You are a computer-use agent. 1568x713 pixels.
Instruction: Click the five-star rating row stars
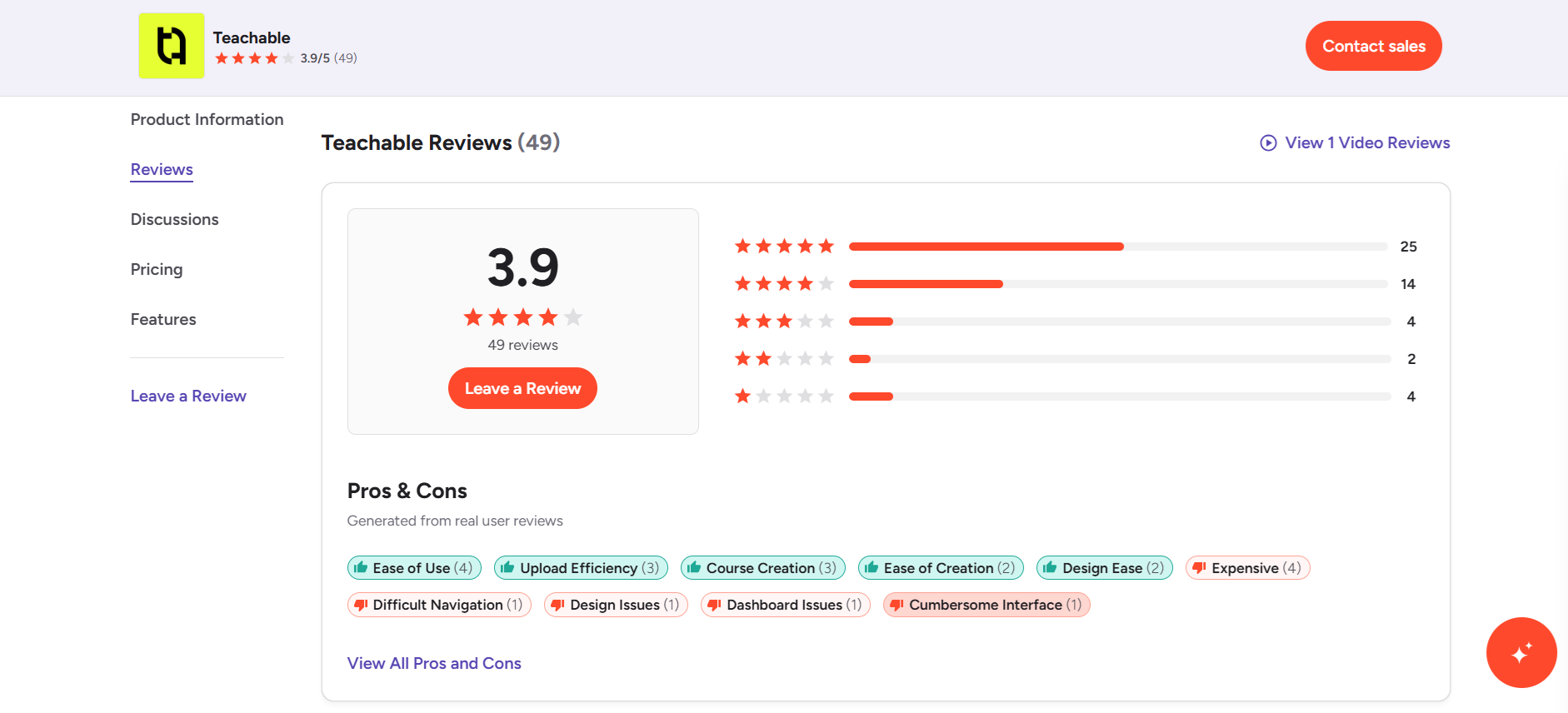784,247
